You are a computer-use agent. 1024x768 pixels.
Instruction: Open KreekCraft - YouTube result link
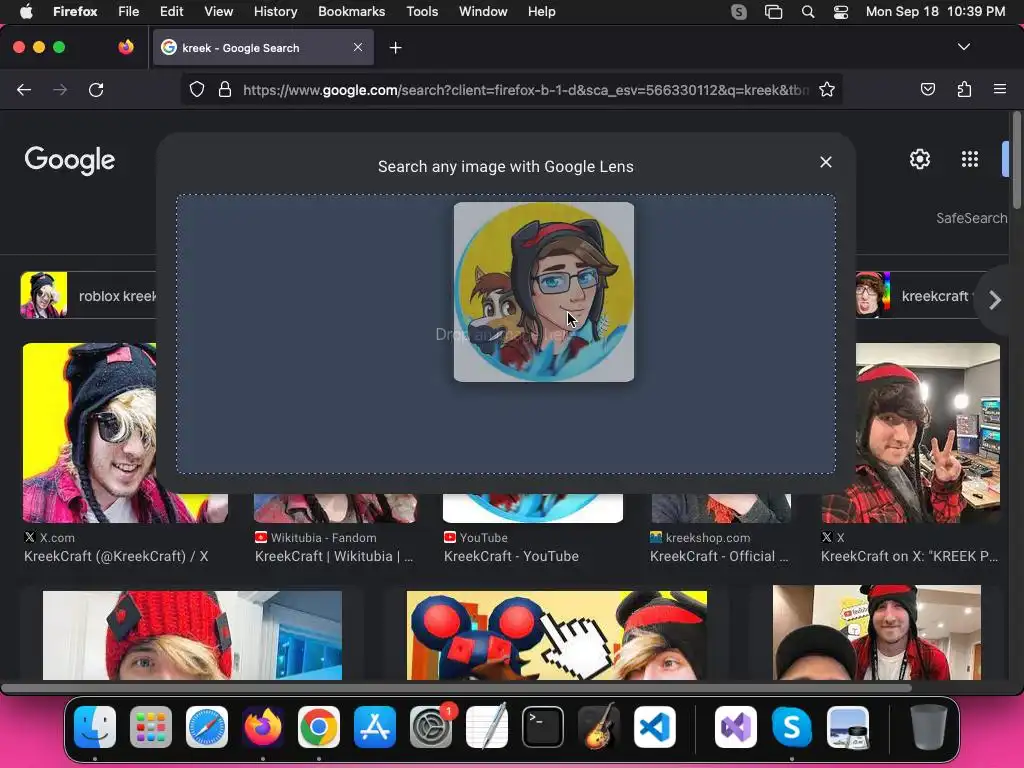click(x=511, y=556)
